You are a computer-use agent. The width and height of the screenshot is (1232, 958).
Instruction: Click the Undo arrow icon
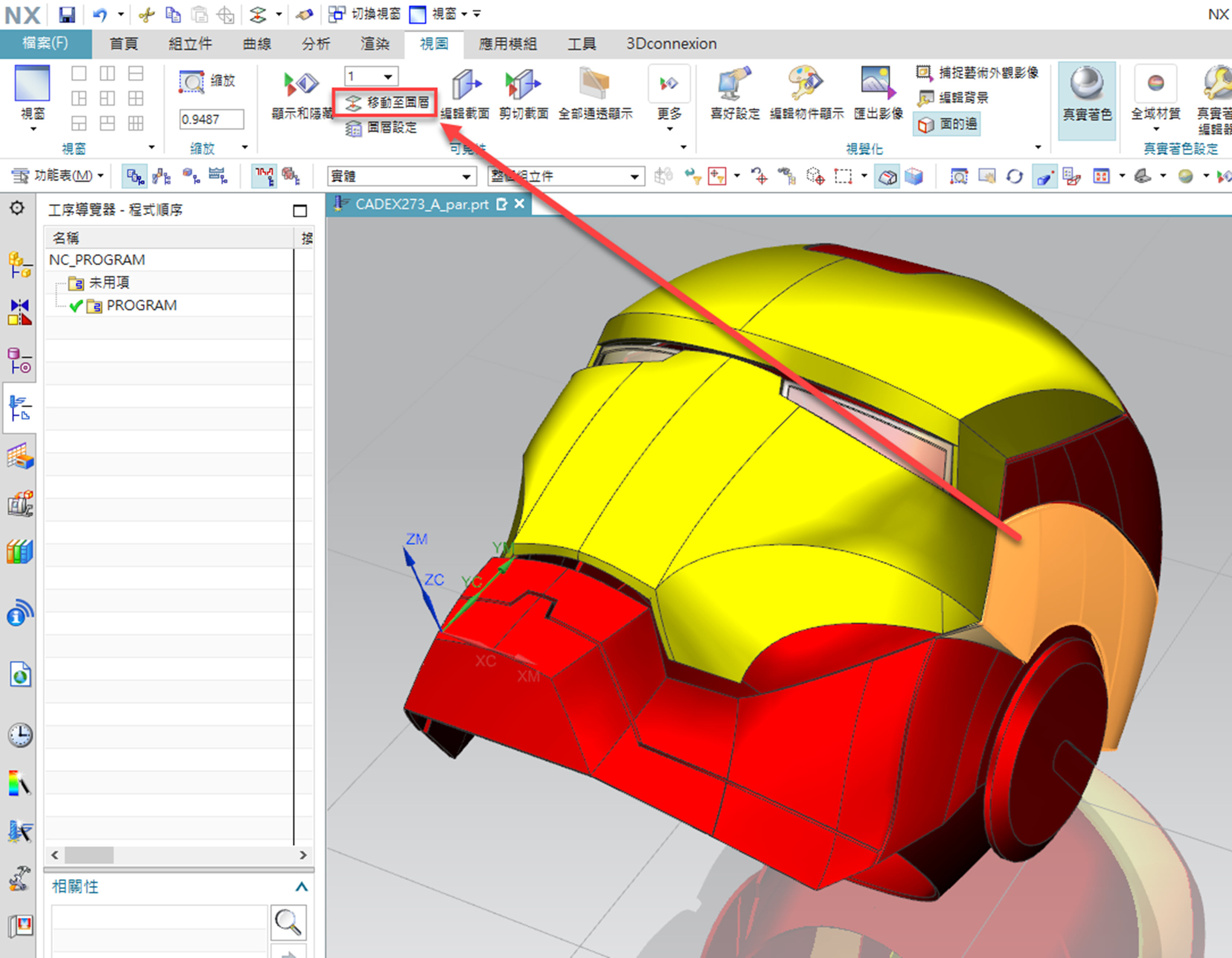[100, 14]
